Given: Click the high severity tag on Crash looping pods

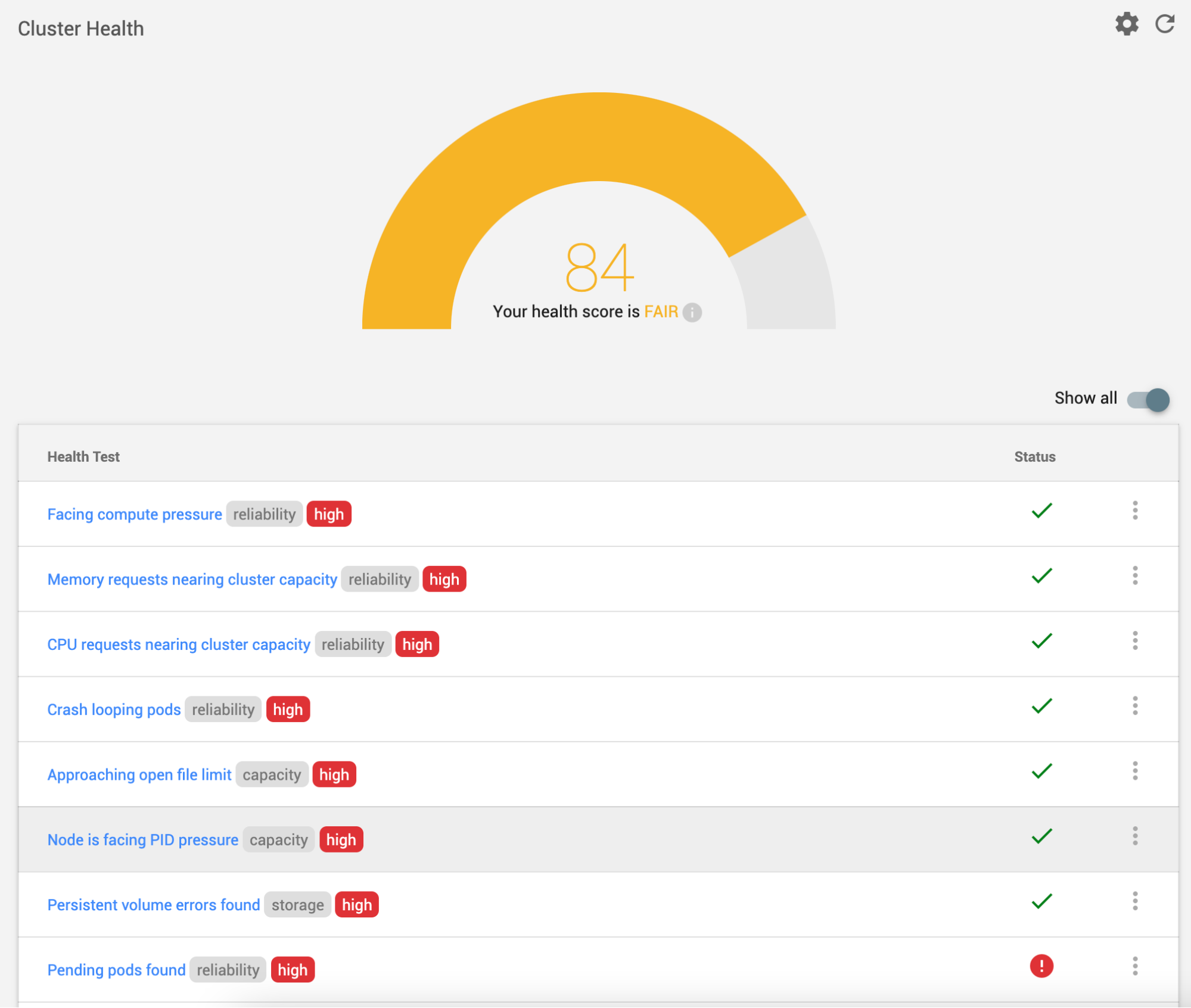Looking at the screenshot, I should pyautogui.click(x=288, y=710).
